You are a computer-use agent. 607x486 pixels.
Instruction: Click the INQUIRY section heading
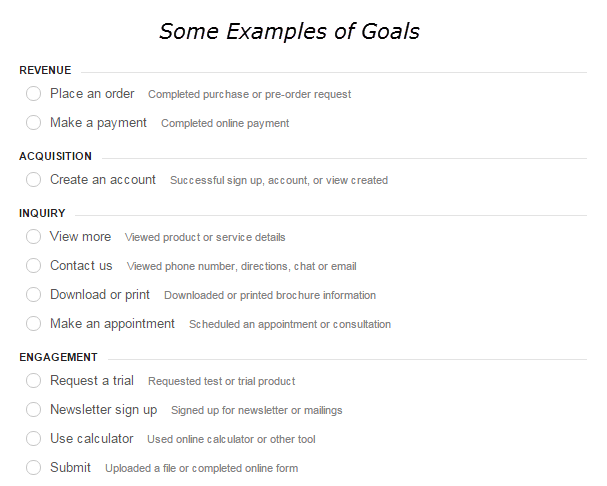pyautogui.click(x=42, y=213)
